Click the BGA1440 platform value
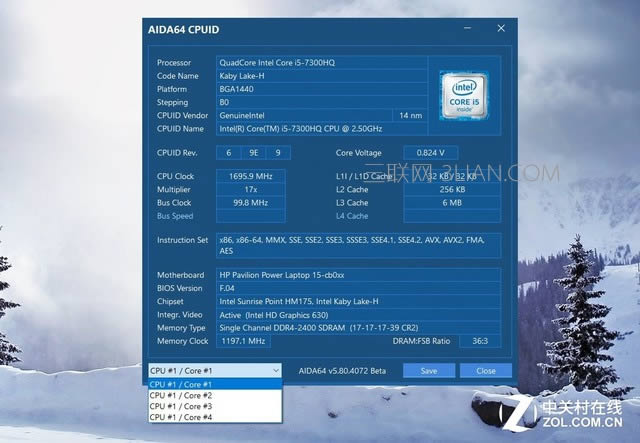This screenshot has height=443, width=640. pyautogui.click(x=322, y=89)
